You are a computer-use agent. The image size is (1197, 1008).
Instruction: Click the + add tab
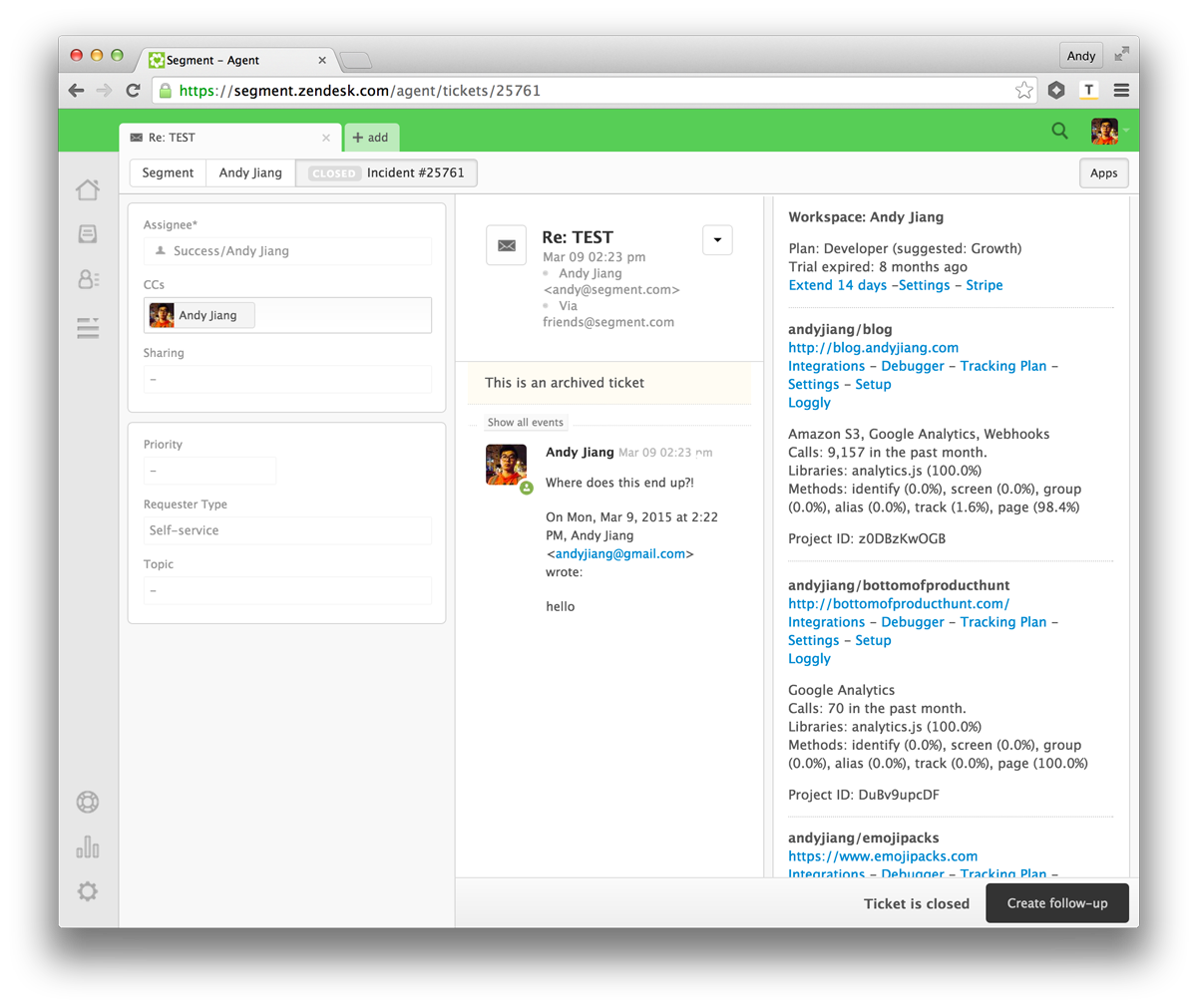371,138
